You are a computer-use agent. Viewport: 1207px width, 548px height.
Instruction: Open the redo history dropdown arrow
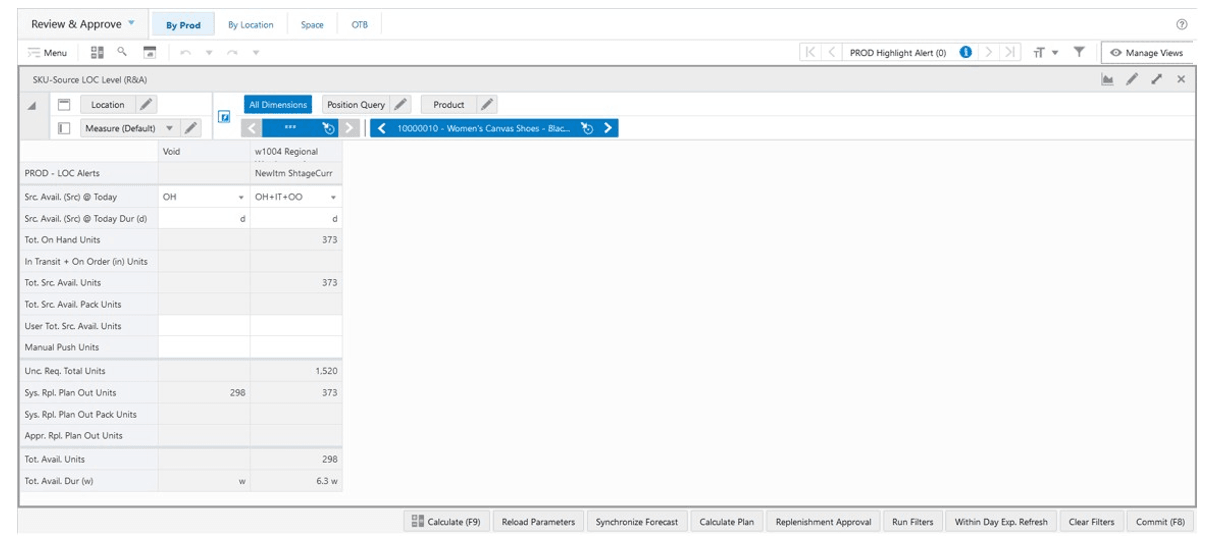(256, 53)
